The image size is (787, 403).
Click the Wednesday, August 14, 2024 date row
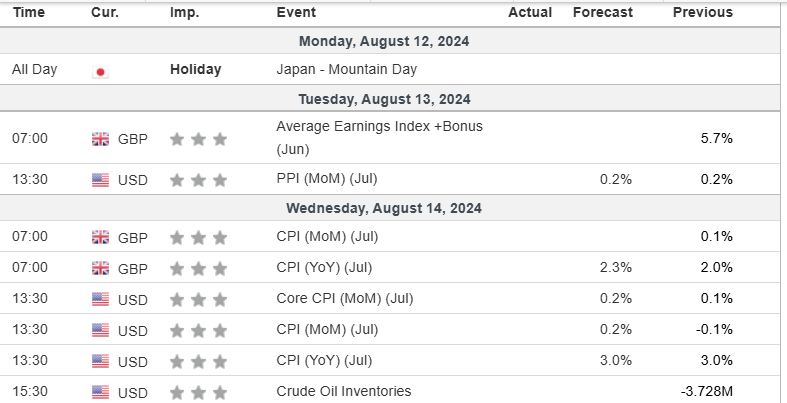pos(384,209)
